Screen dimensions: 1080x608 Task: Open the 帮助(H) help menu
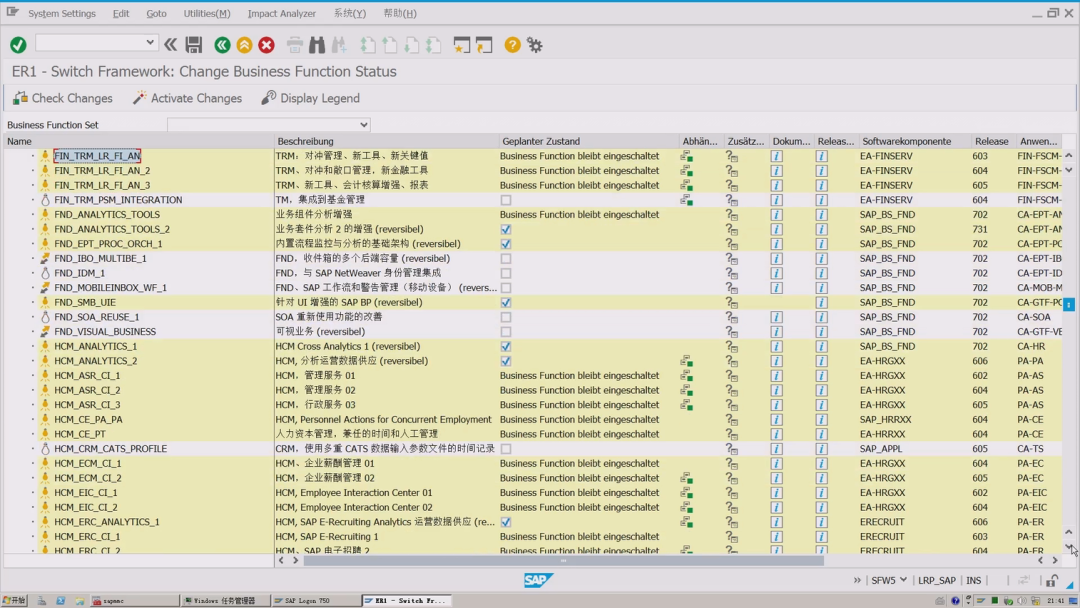click(399, 13)
